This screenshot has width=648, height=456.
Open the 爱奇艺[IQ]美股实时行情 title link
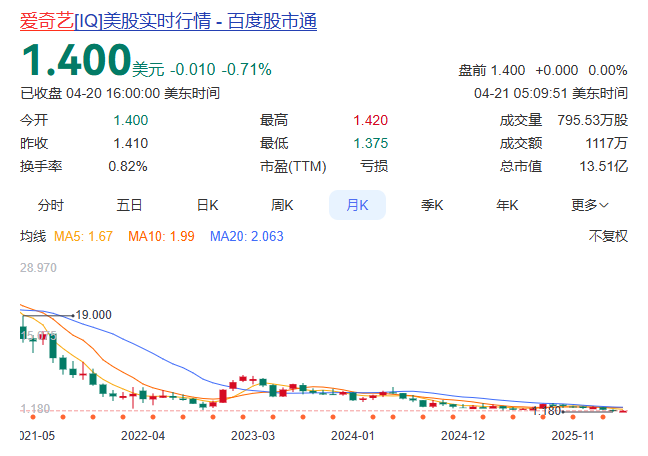[x=168, y=21]
